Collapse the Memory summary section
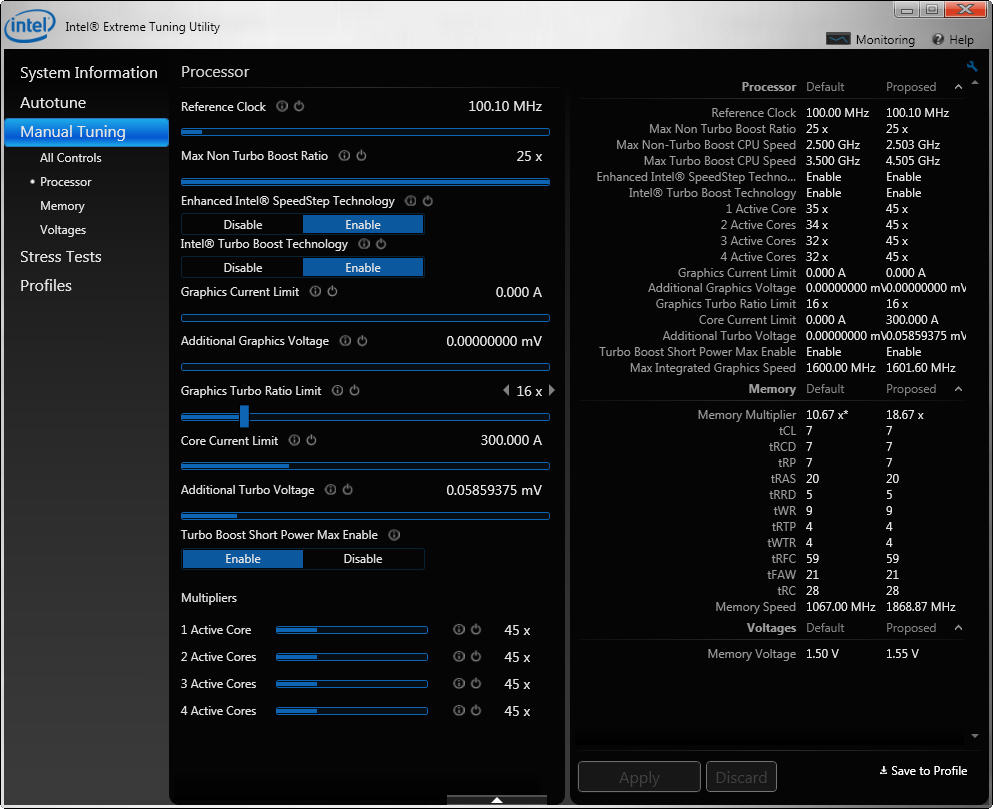Screen dimensions: 993x809 click(x=958, y=389)
